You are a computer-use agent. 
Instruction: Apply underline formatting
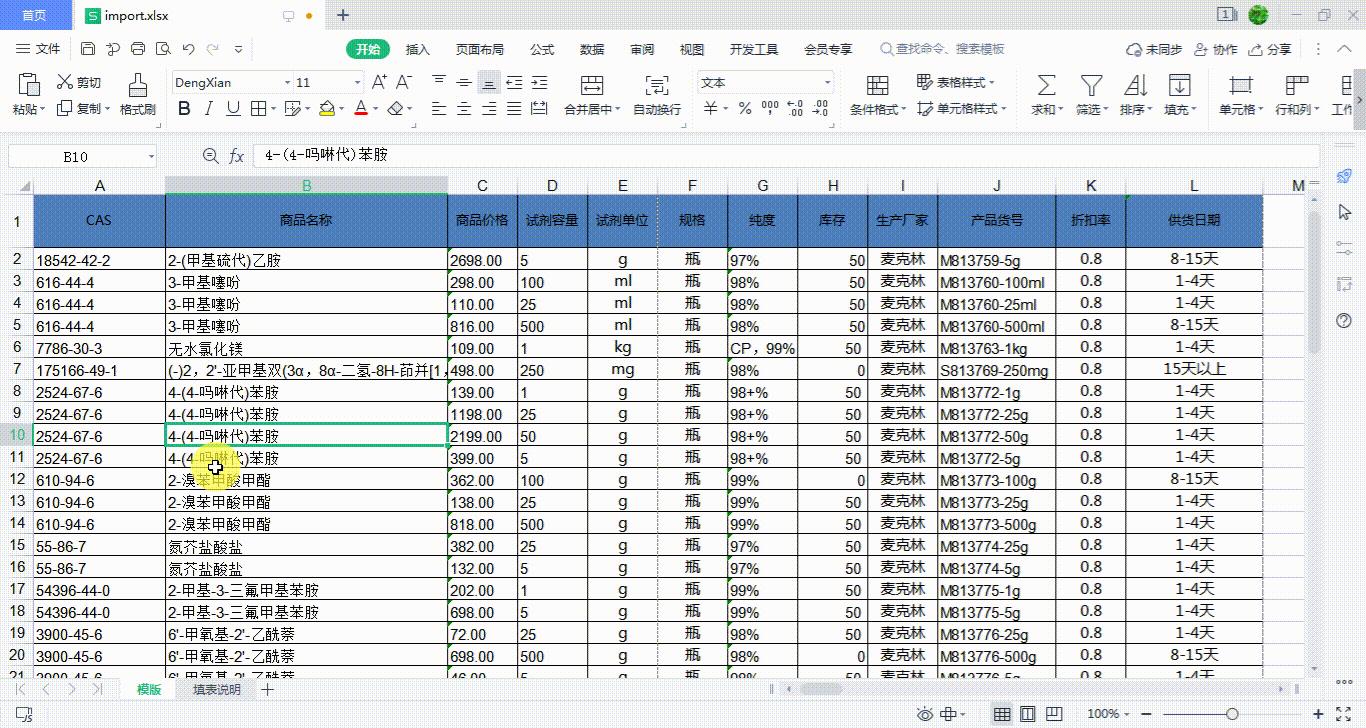coord(232,108)
